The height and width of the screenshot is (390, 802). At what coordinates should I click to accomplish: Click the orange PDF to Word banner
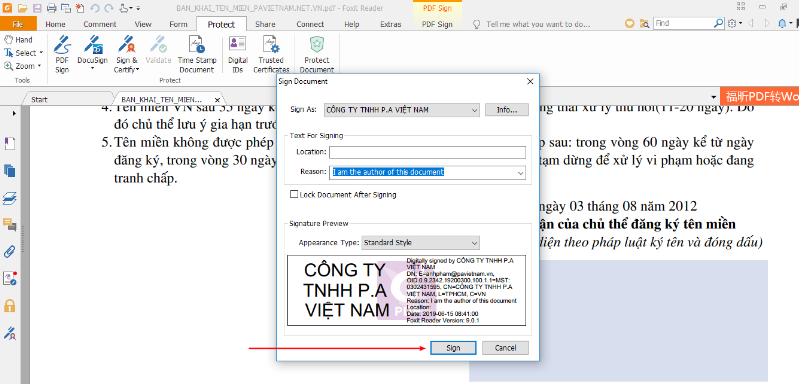coord(761,97)
